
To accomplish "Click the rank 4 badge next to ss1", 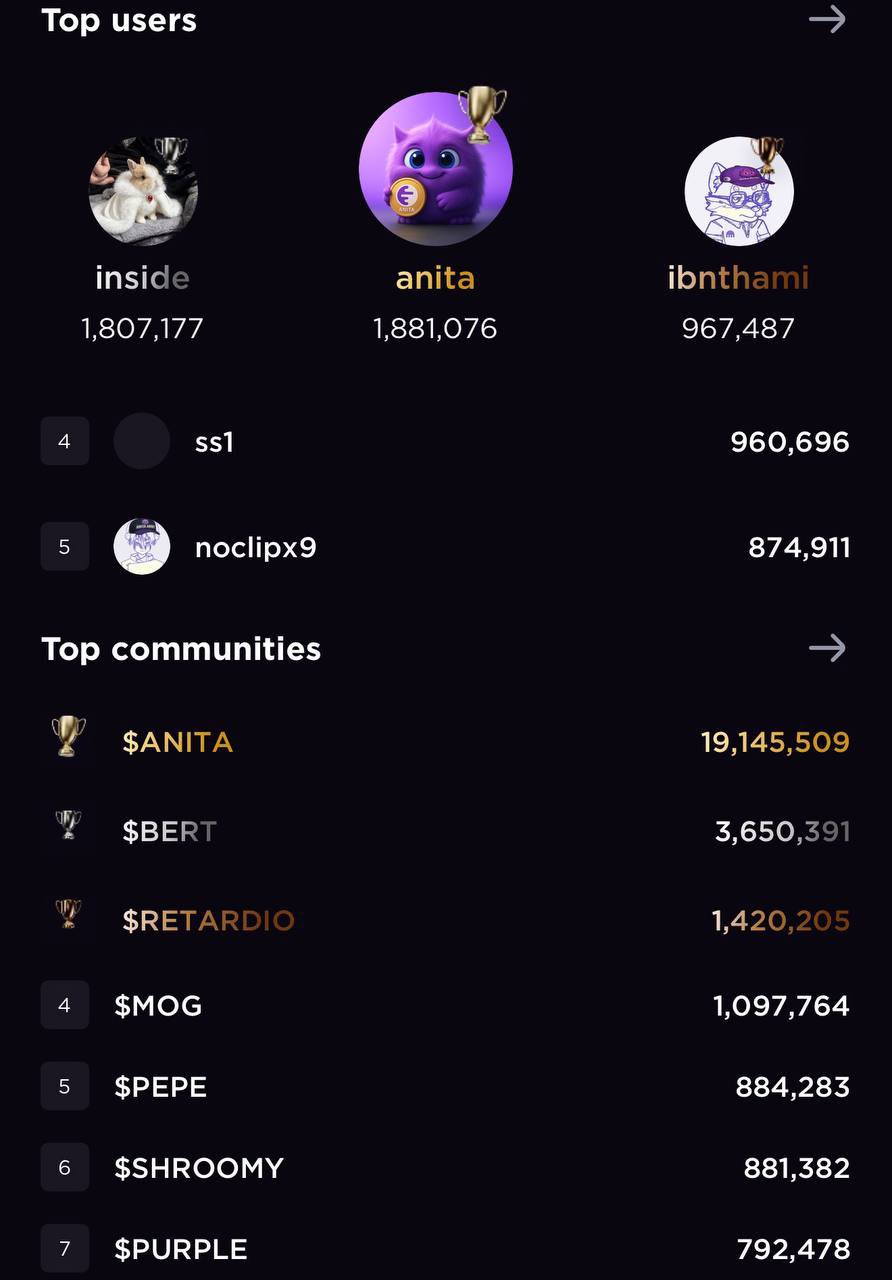I will click(x=65, y=441).
